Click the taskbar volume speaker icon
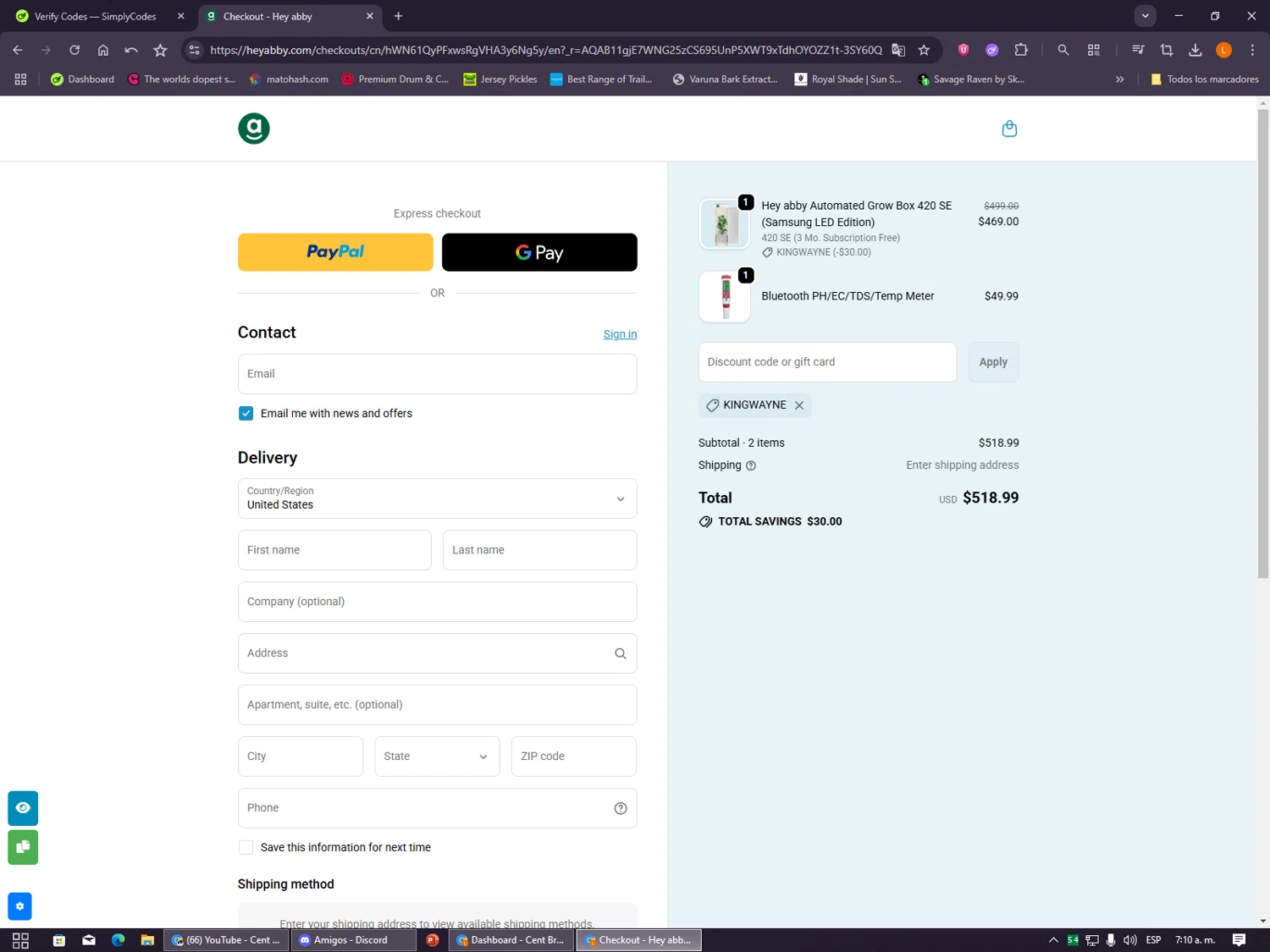Screen dimensions: 1270x952 click(1130, 940)
